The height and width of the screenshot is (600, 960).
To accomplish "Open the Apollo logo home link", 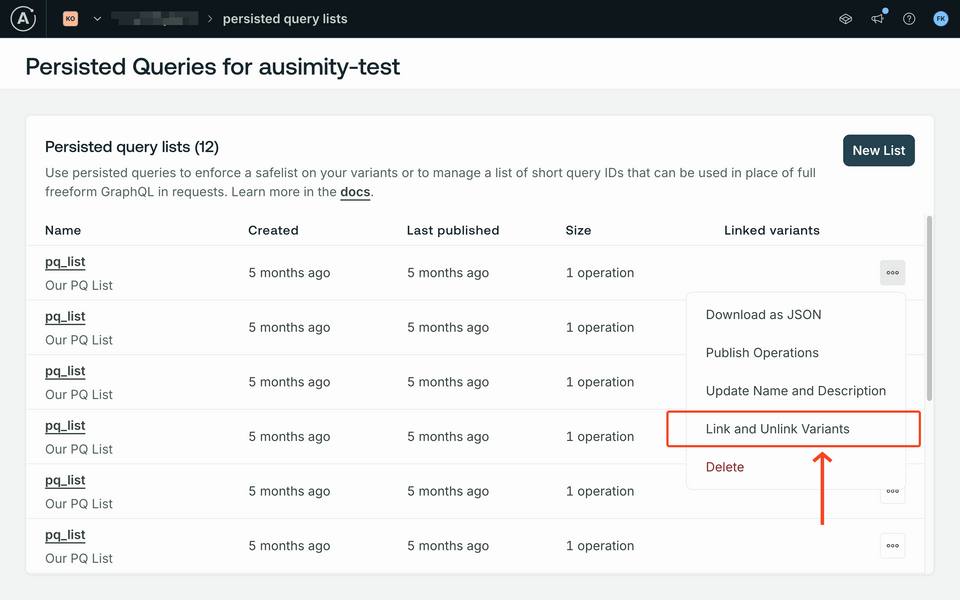I will coord(23,18).
